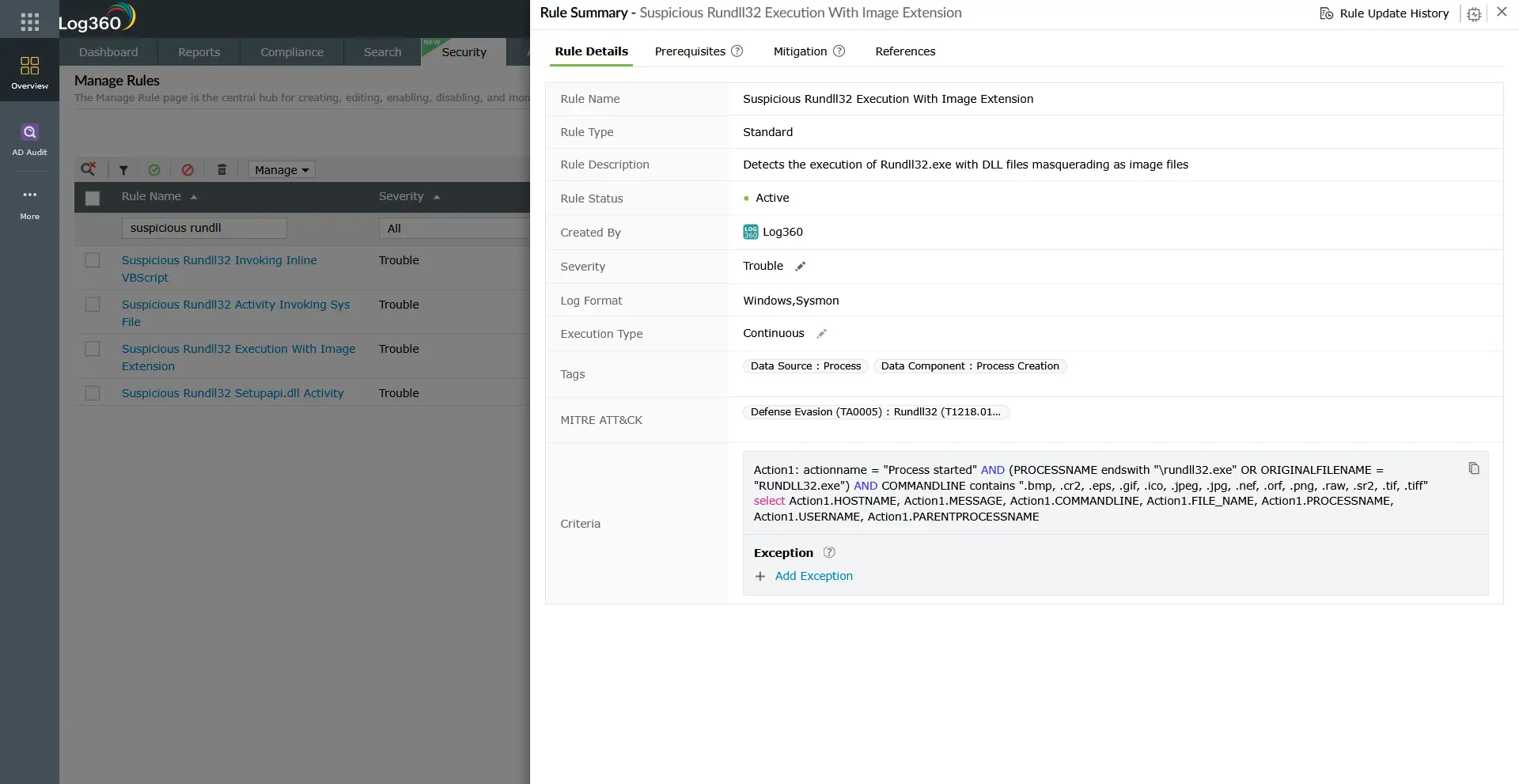Switch to the Prerequisites tab

tap(690, 51)
